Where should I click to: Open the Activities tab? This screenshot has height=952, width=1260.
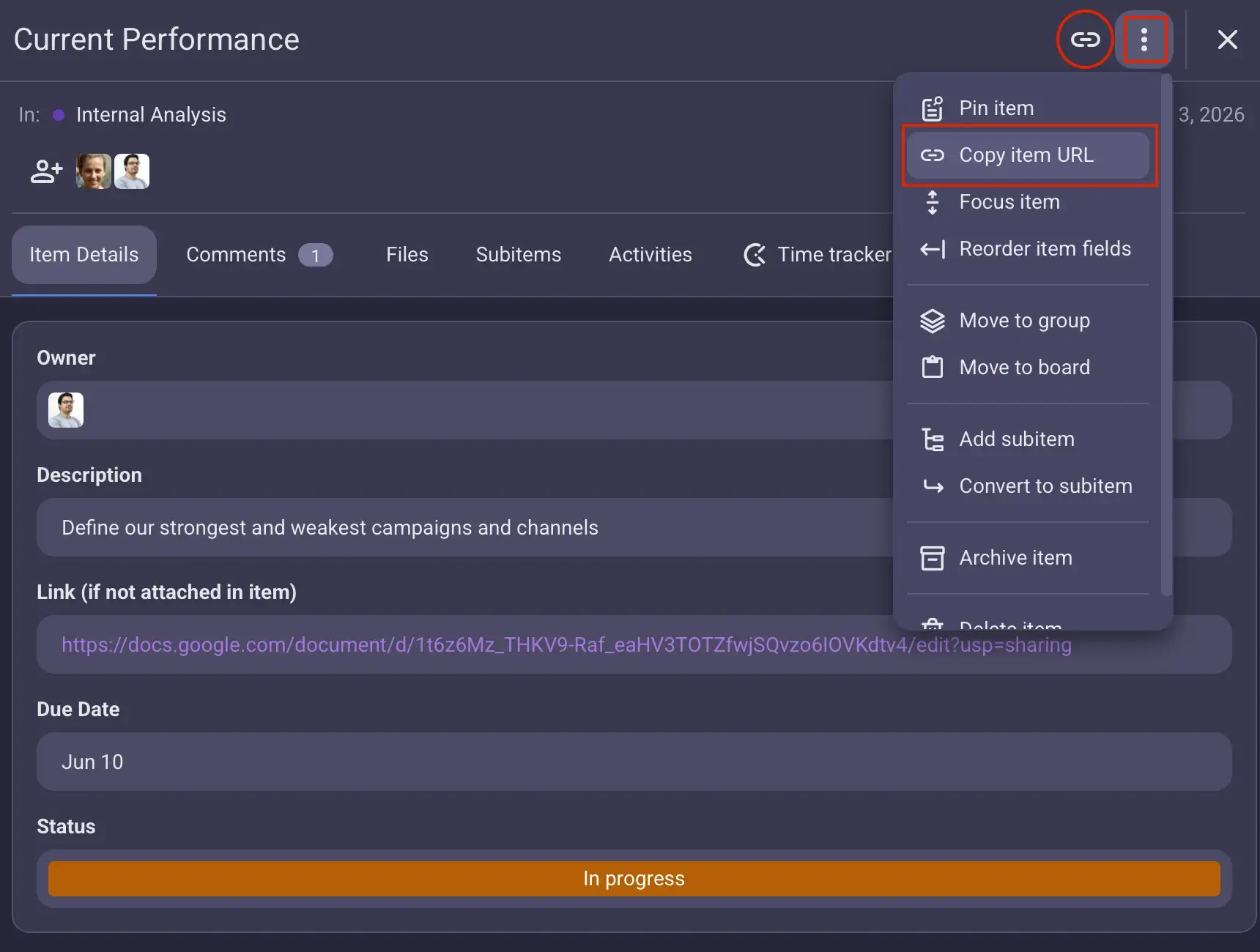[651, 255]
